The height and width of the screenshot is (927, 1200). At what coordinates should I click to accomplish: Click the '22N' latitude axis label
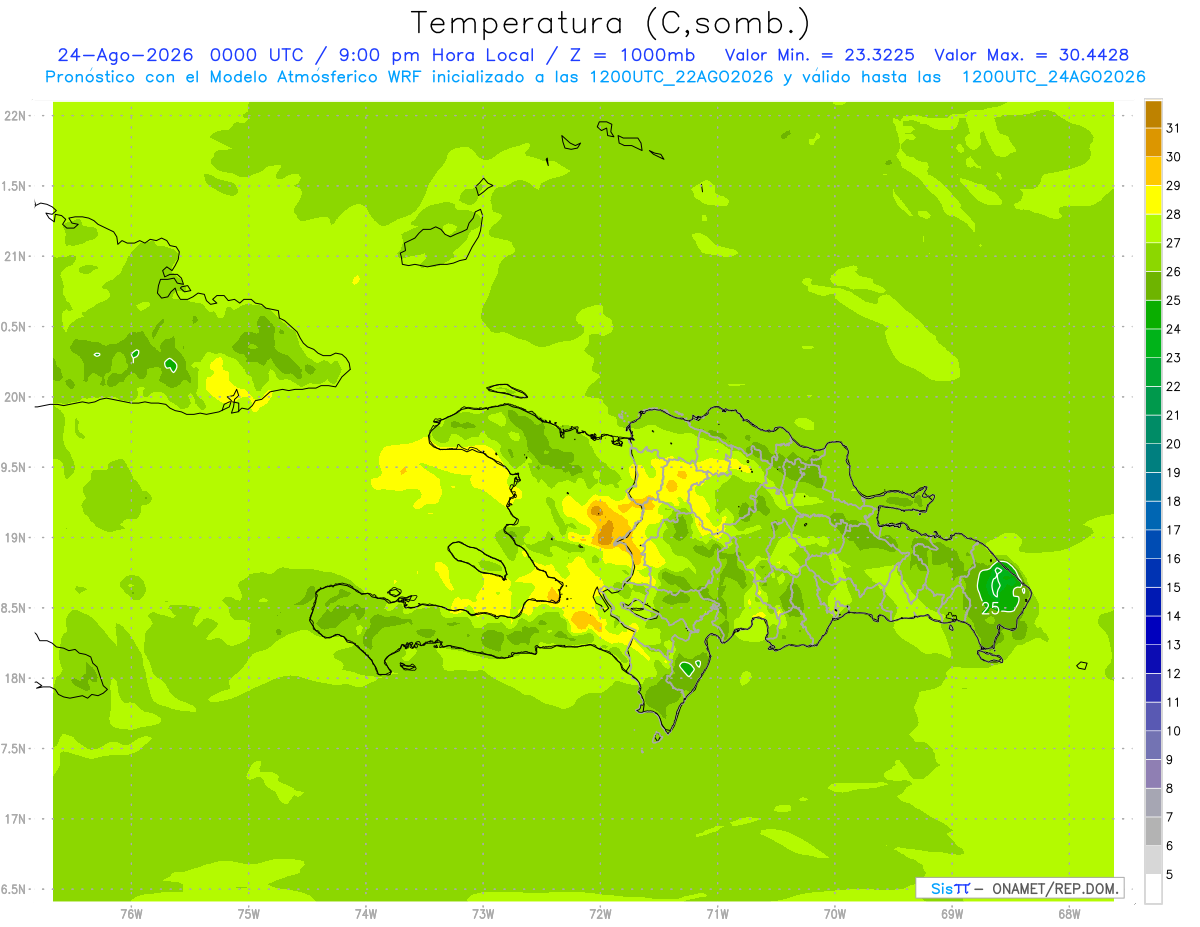(x=15, y=116)
